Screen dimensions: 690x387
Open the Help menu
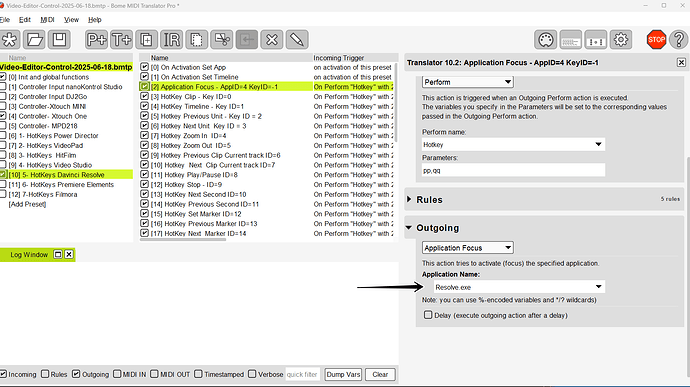coord(95,20)
